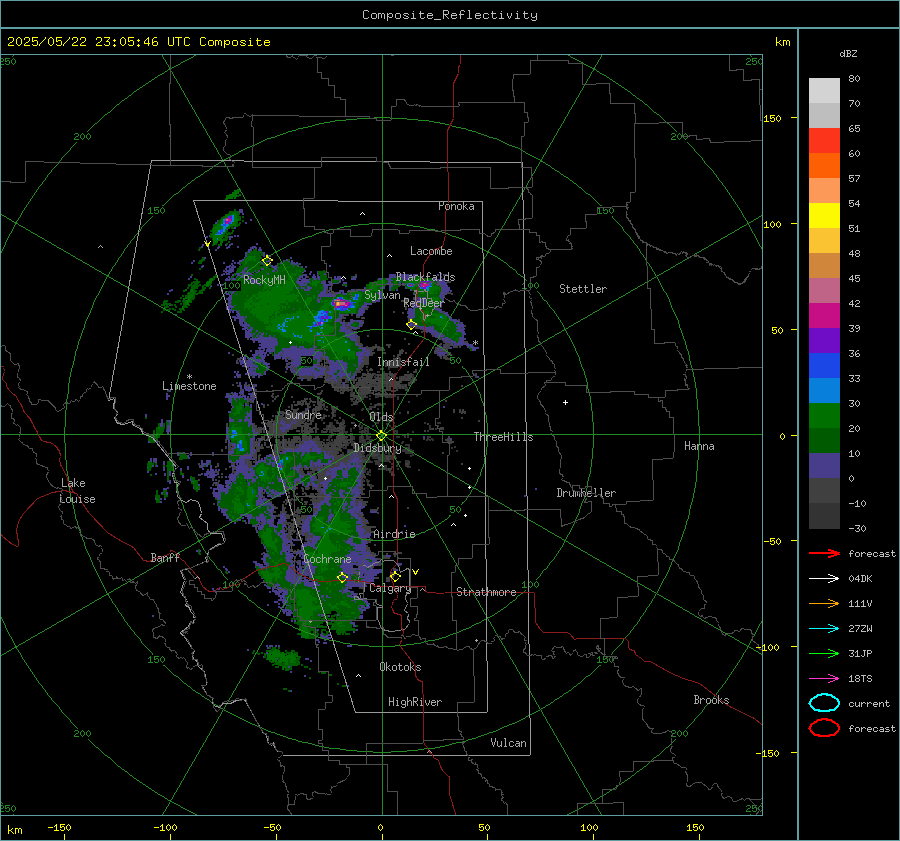Screen dimensions: 900x841
Task: Click the yellow diamond marker near RockyMH
Action: tap(267, 261)
